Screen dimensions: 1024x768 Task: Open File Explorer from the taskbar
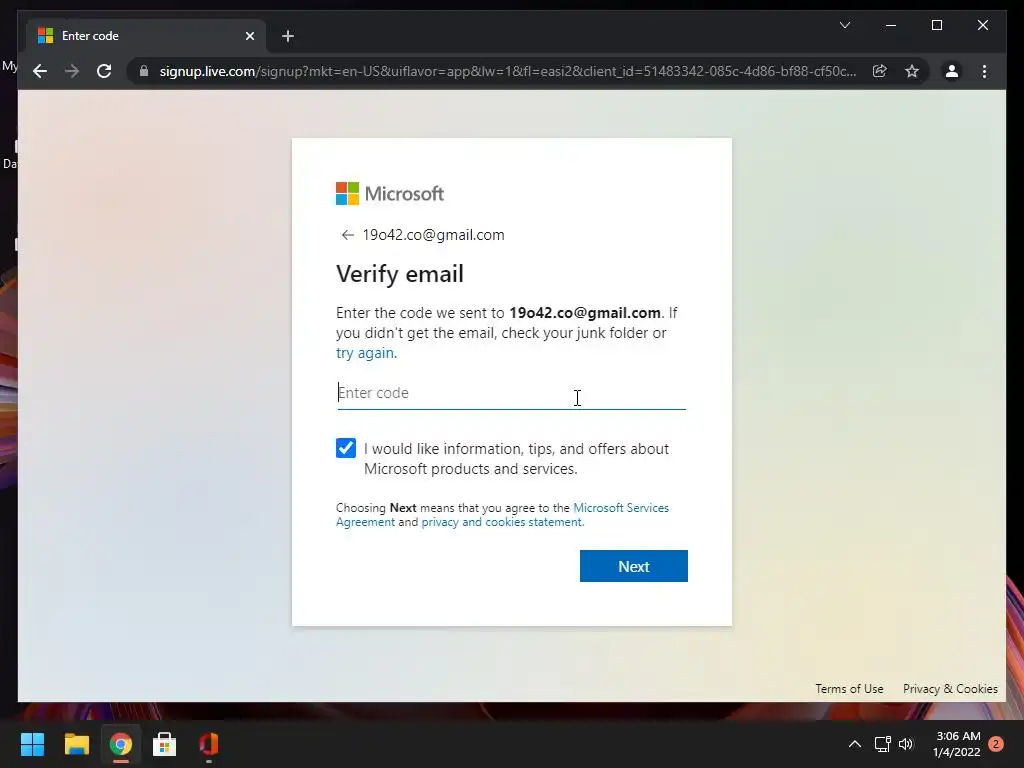[x=76, y=744]
